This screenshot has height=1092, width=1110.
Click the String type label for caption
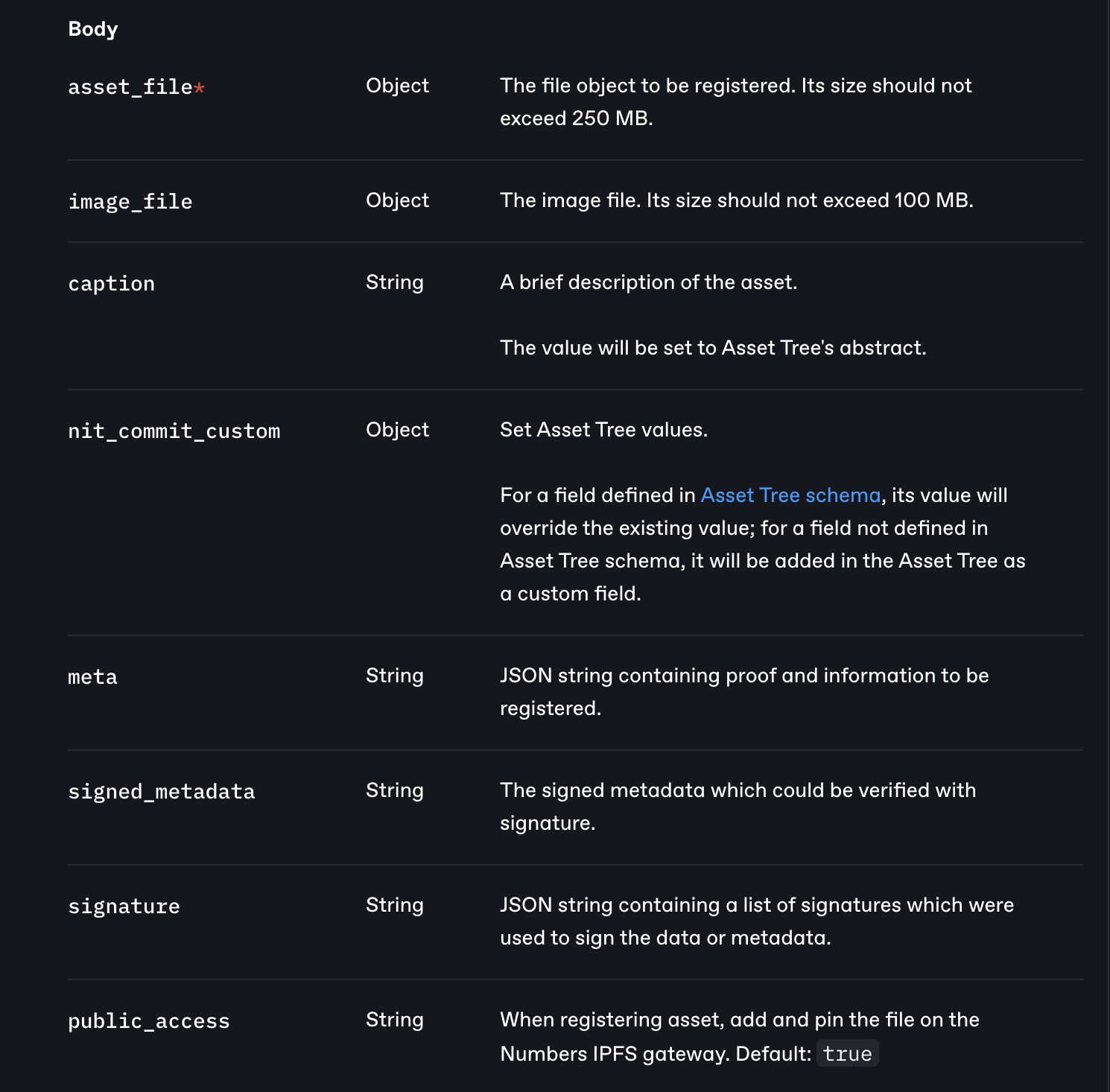pyautogui.click(x=394, y=282)
